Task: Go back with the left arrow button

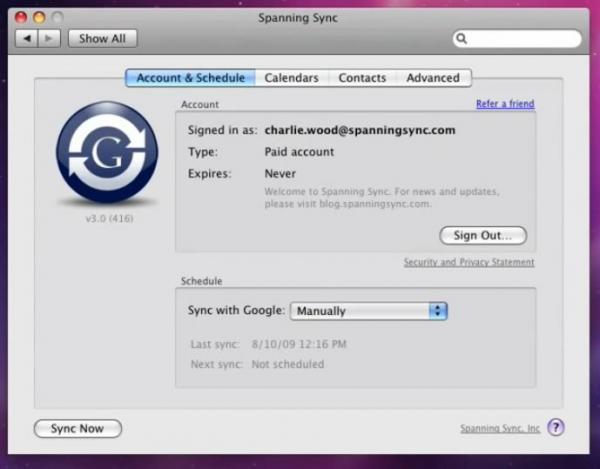Action: pos(26,39)
